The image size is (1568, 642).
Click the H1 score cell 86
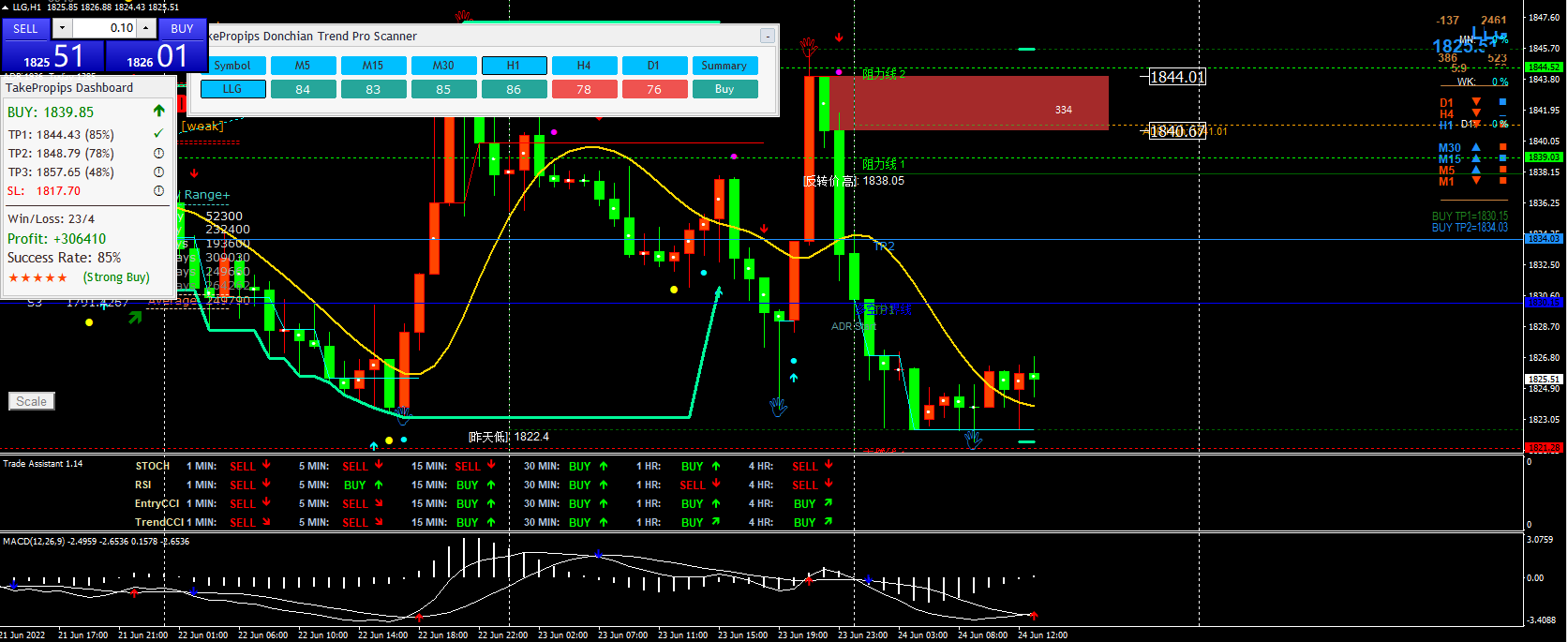pyautogui.click(x=514, y=89)
